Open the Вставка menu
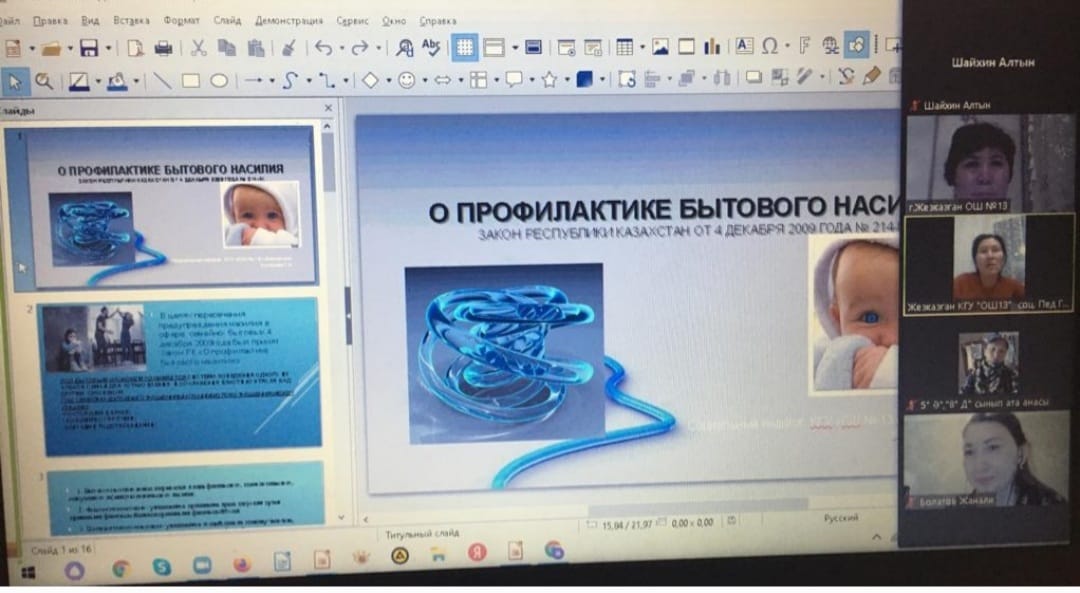The height and width of the screenshot is (593, 1080). [131, 20]
